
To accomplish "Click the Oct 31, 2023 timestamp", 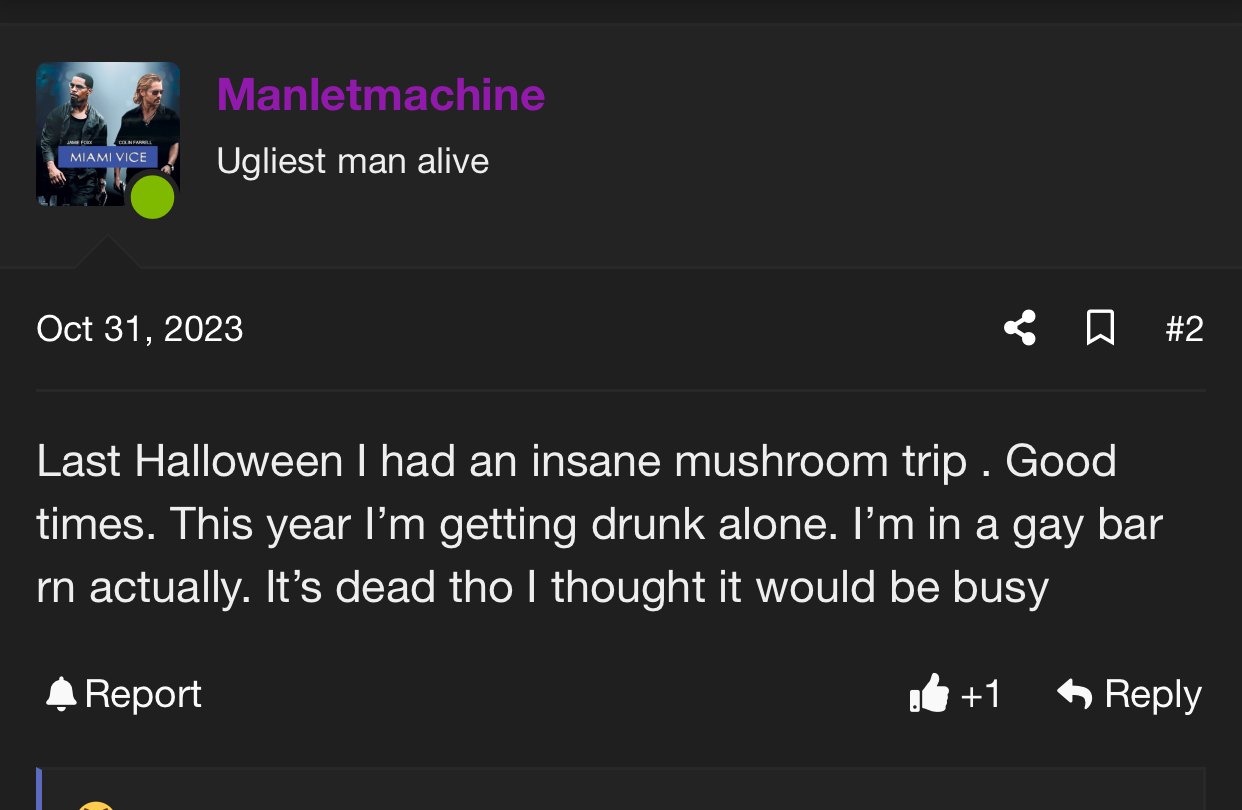I will (139, 329).
